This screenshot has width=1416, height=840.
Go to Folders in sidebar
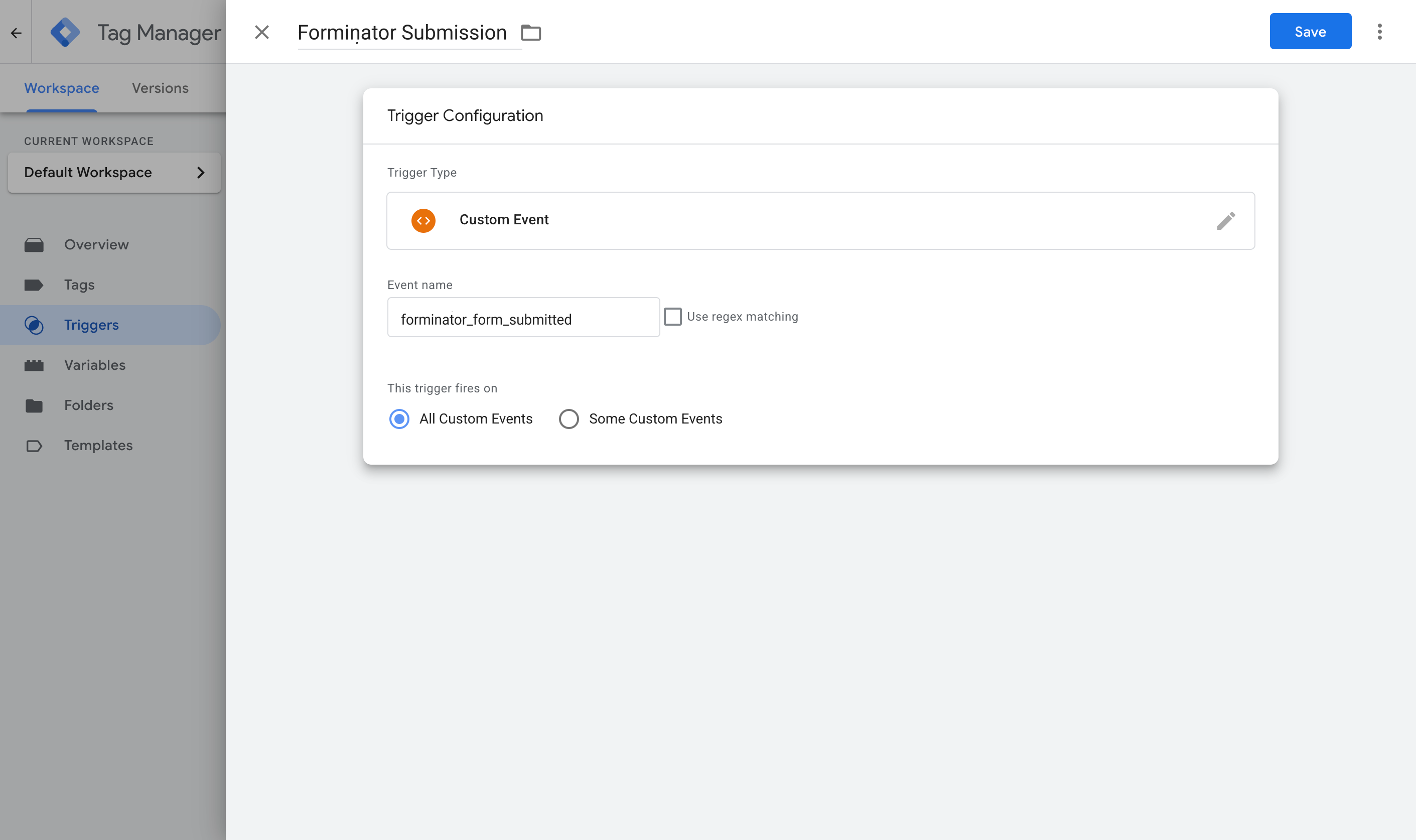click(88, 406)
